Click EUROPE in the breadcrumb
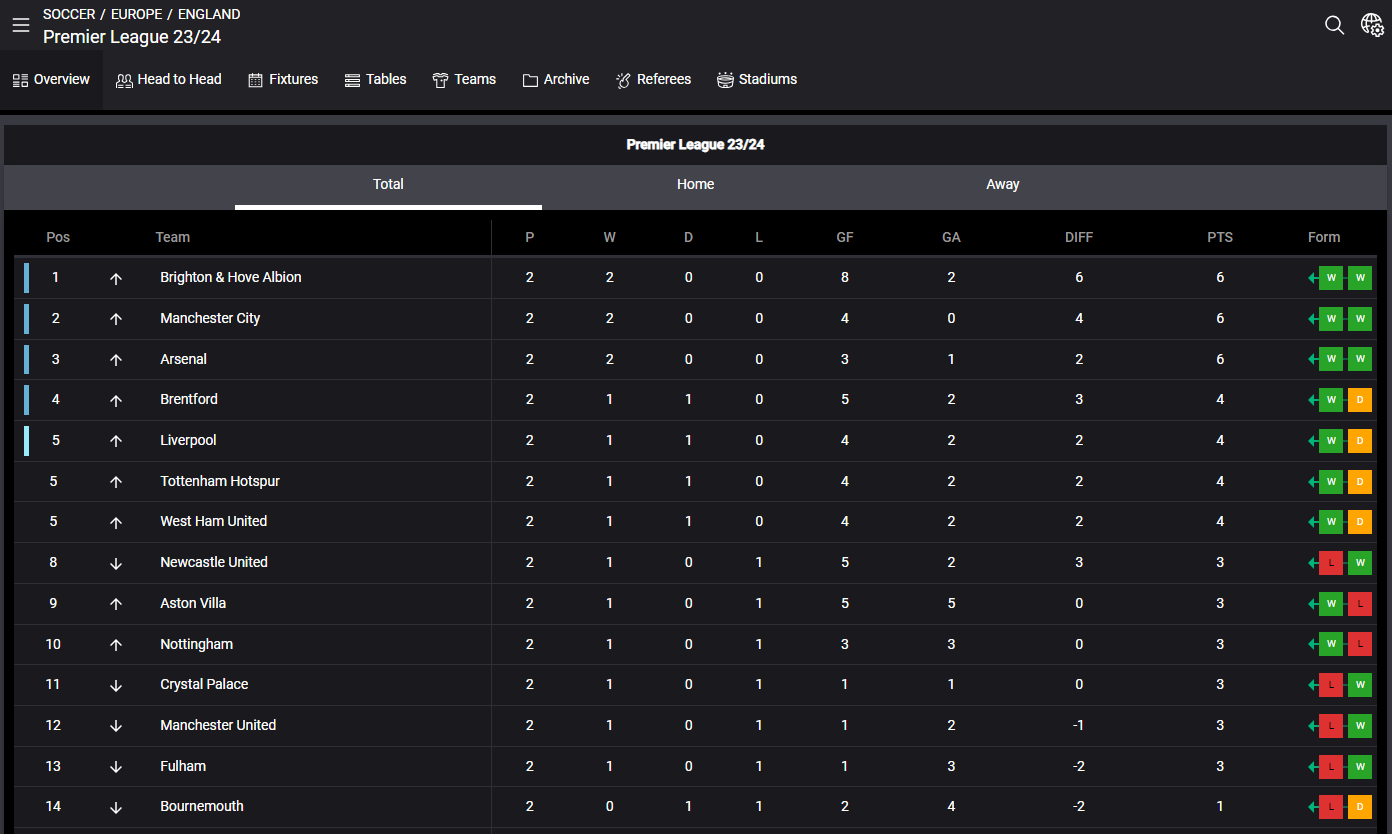The width and height of the screenshot is (1392, 834). tap(136, 14)
